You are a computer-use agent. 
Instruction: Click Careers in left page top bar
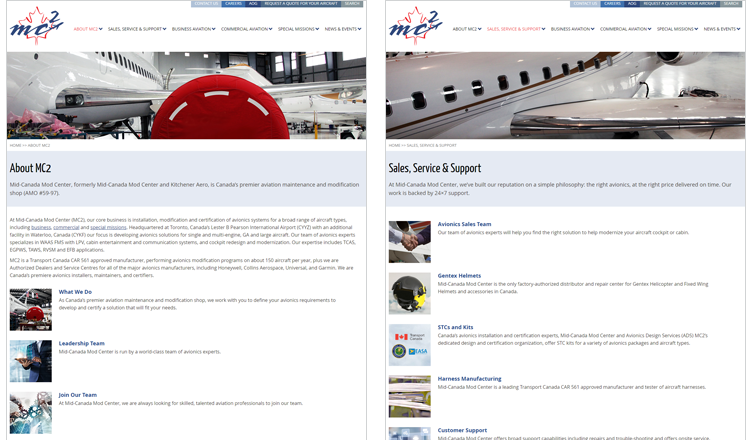click(233, 3)
